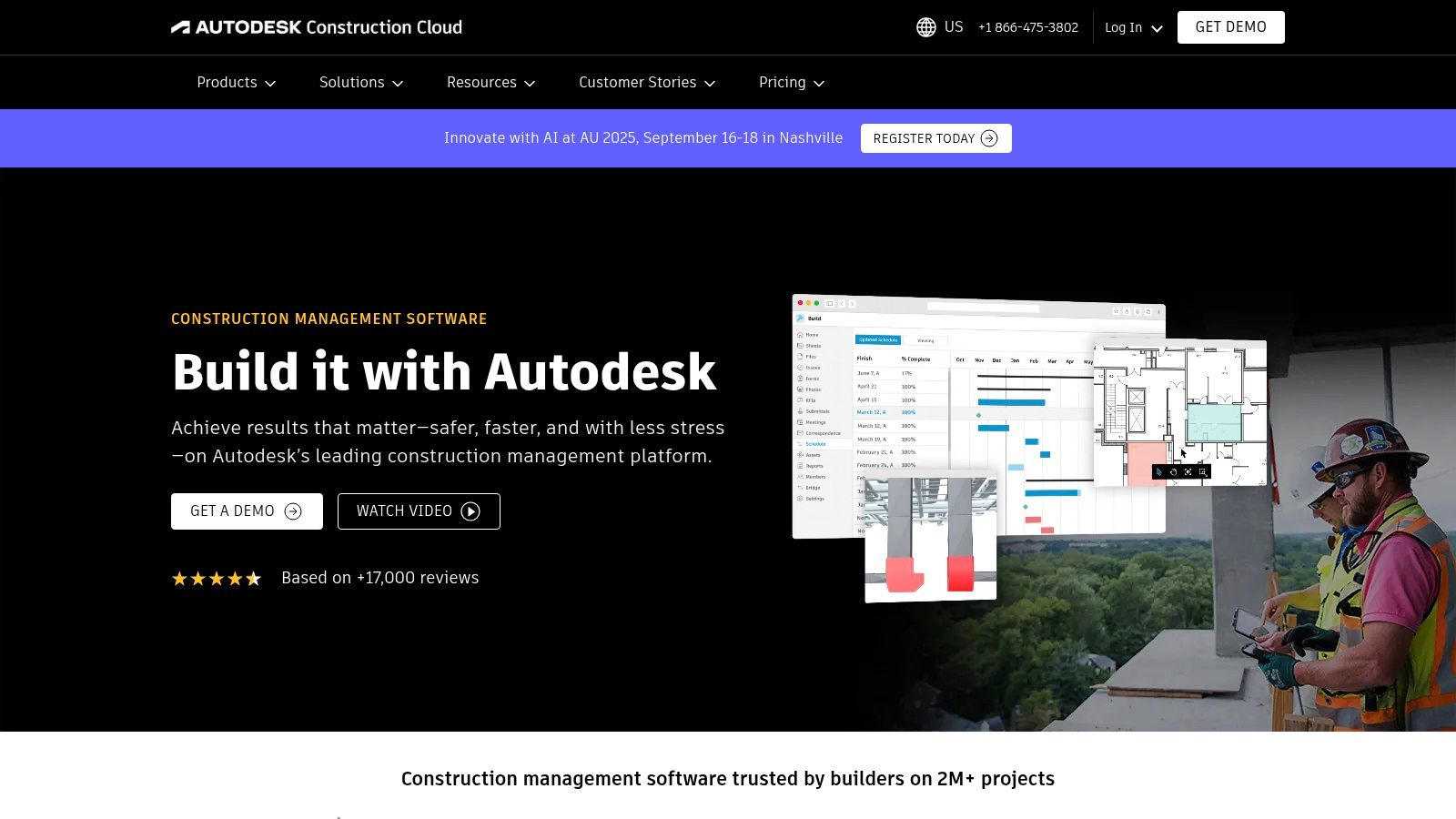Click the five-star rating icons

[217, 579]
